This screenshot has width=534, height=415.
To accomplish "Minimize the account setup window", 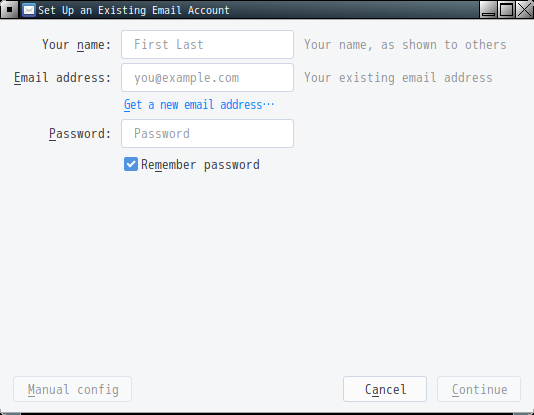I will [x=488, y=10].
